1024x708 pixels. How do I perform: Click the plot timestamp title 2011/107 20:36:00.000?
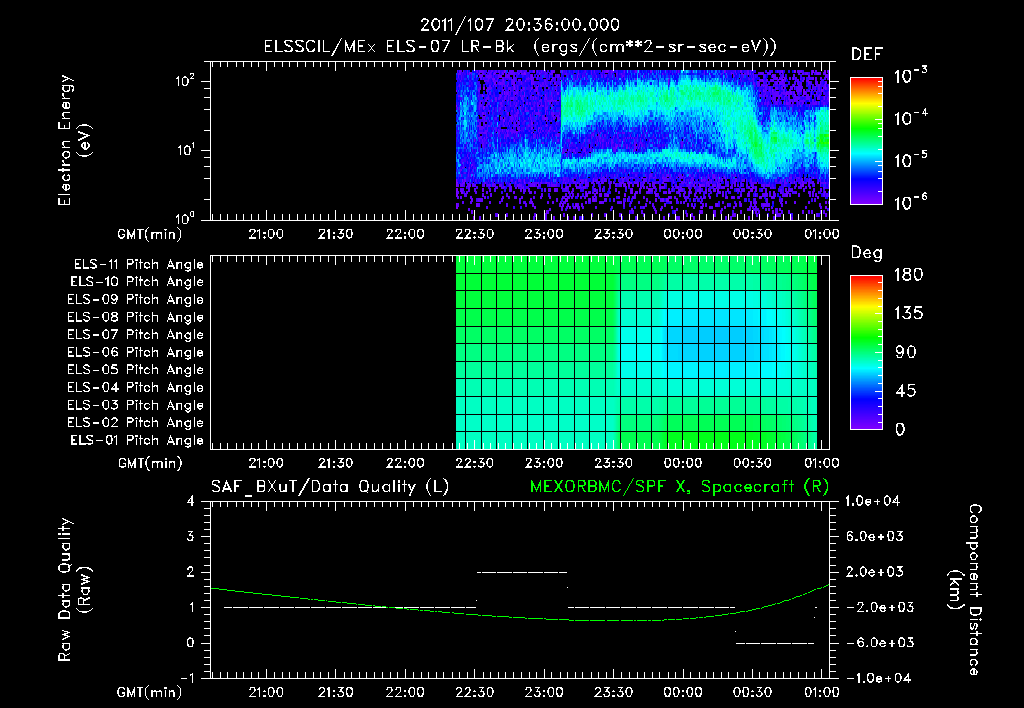520,25
